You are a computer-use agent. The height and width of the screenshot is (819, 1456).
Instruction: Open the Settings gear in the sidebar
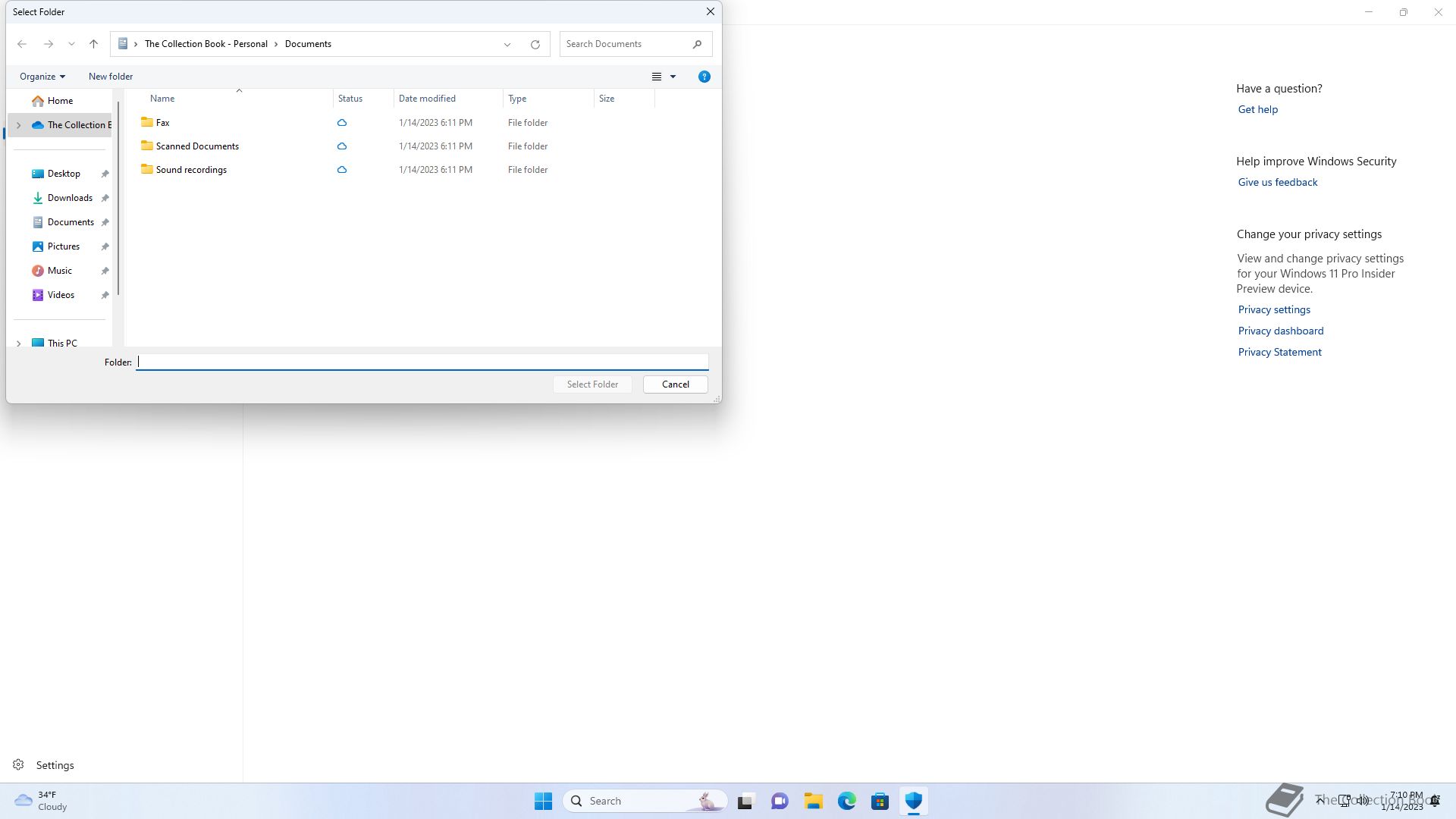18,765
